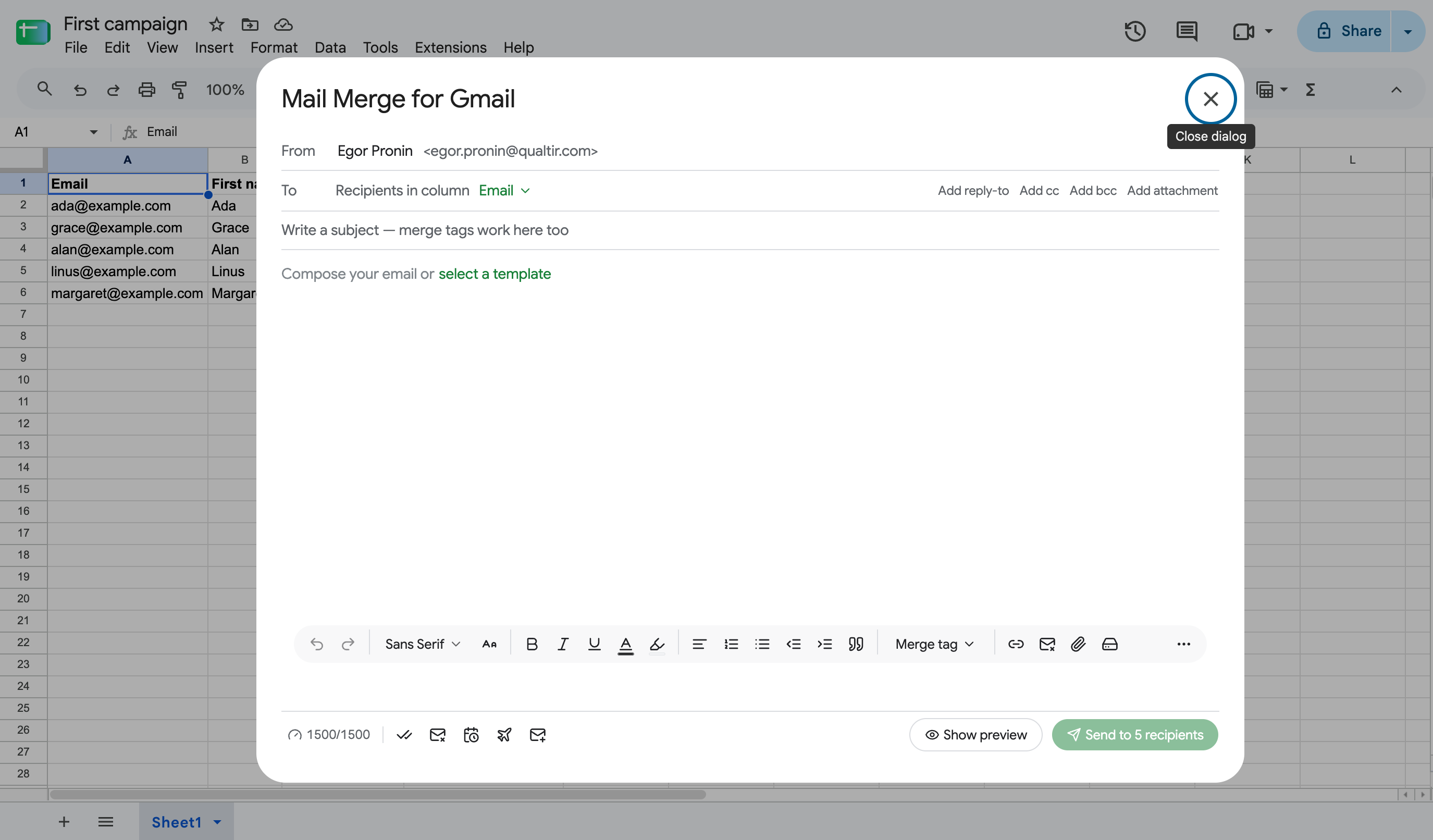Image resolution: width=1433 pixels, height=840 pixels.
Task: Click Add reply-to link
Action: tap(973, 191)
